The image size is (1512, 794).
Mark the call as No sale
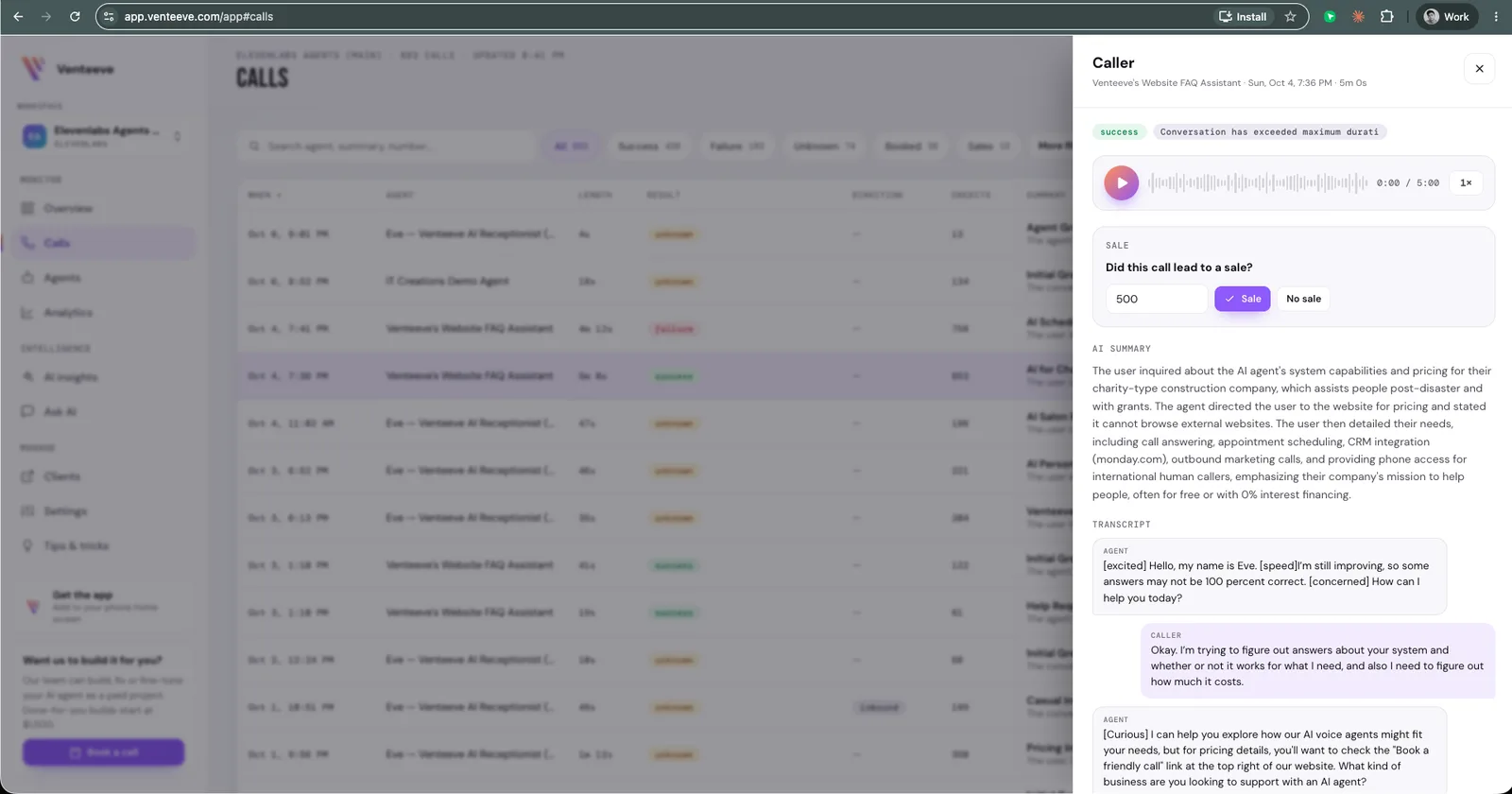tap(1303, 299)
